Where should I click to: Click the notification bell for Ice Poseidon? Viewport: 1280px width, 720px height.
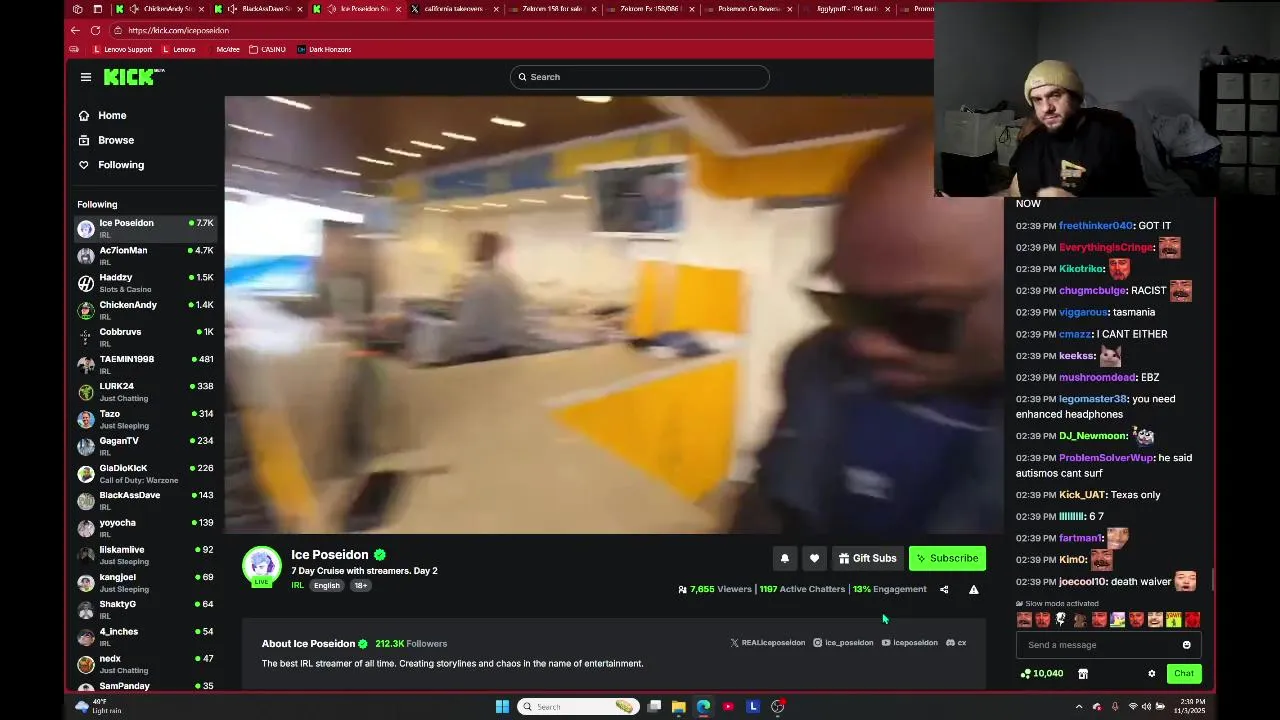click(x=785, y=558)
